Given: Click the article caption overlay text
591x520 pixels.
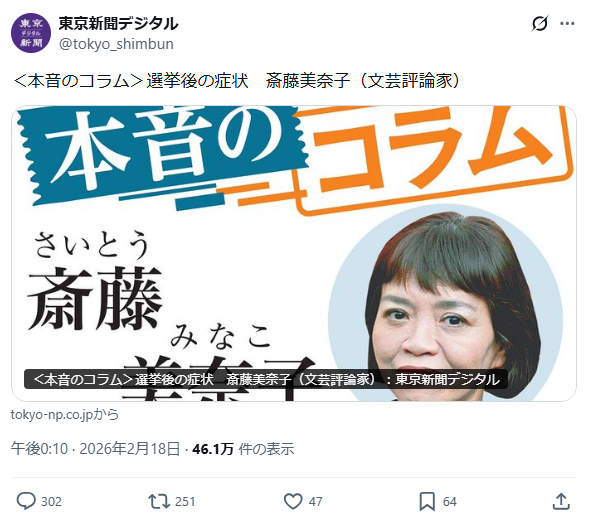Looking at the screenshot, I should [266, 379].
